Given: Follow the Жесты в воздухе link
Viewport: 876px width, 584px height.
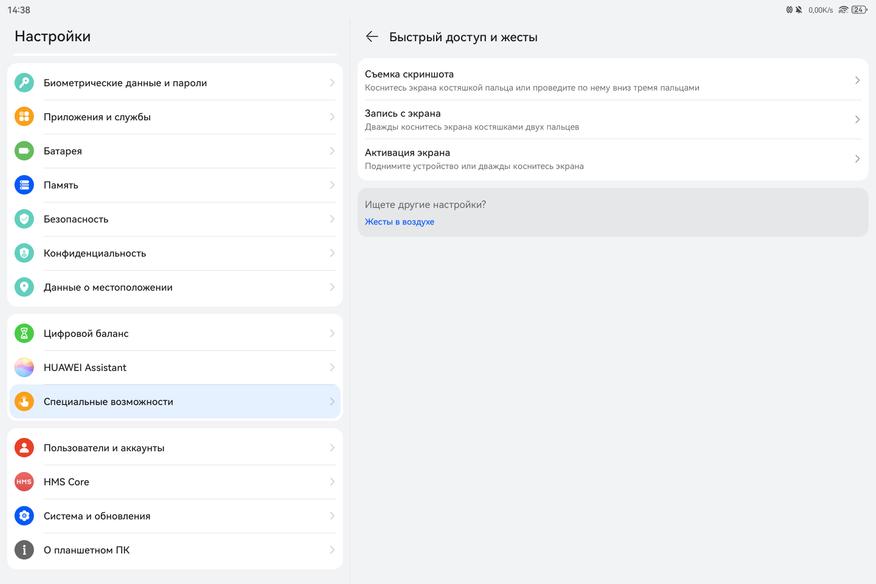Looking at the screenshot, I should pyautogui.click(x=399, y=222).
